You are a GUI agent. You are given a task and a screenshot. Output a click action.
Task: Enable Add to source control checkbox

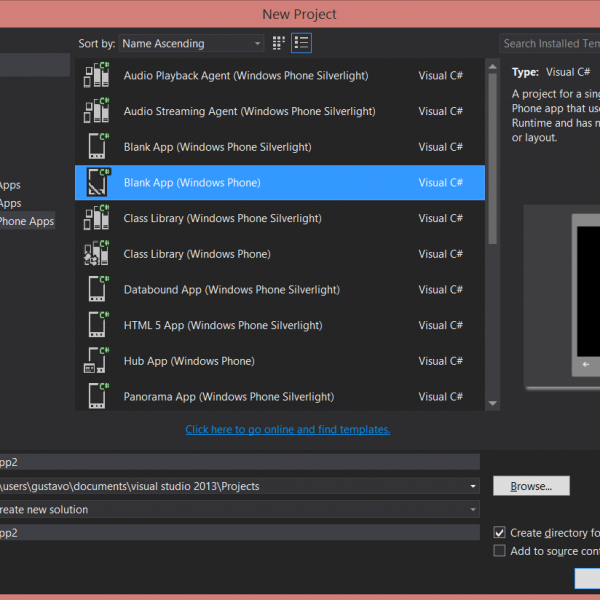tap(499, 551)
